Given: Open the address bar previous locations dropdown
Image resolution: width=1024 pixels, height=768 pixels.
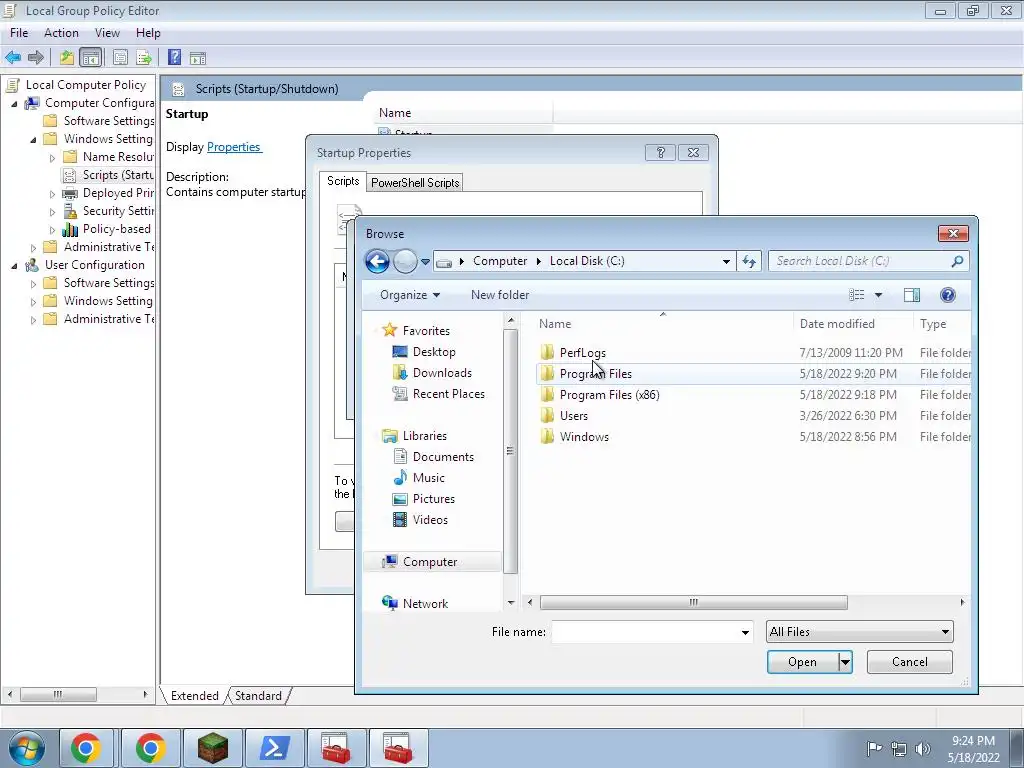Looking at the screenshot, I should click(x=726, y=261).
